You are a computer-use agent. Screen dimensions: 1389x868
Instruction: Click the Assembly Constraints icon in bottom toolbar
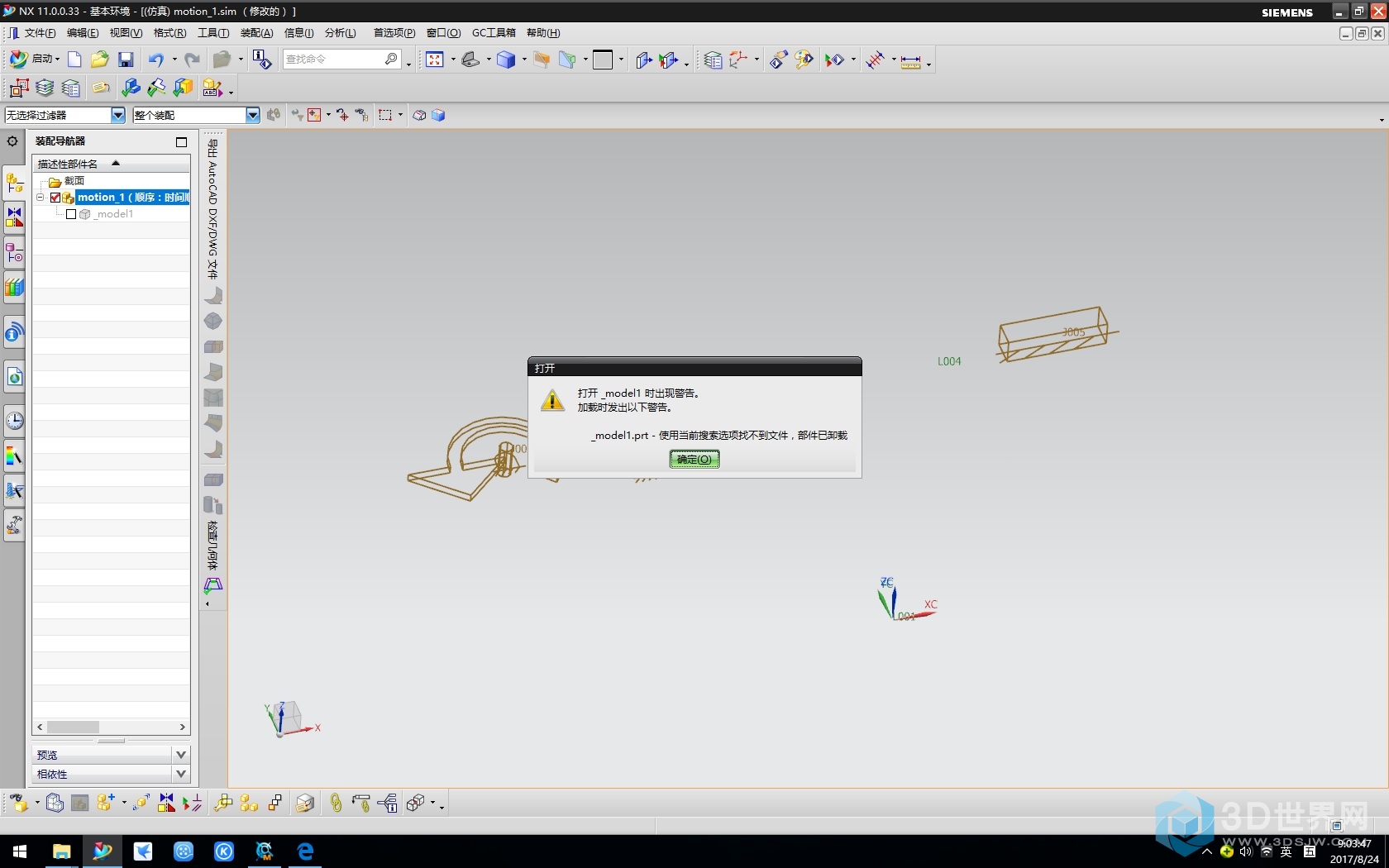tap(192, 803)
